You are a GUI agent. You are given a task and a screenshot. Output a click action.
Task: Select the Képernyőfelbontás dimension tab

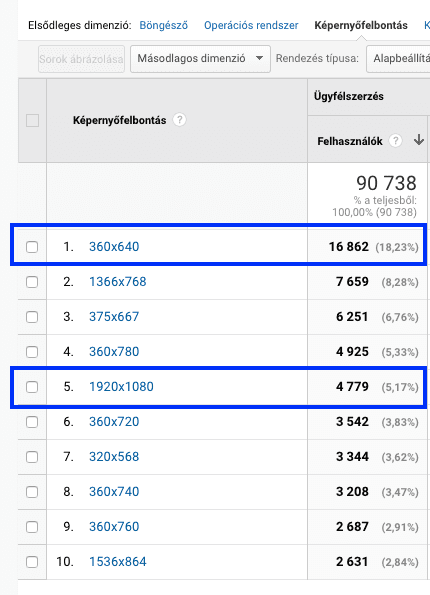pos(361,25)
